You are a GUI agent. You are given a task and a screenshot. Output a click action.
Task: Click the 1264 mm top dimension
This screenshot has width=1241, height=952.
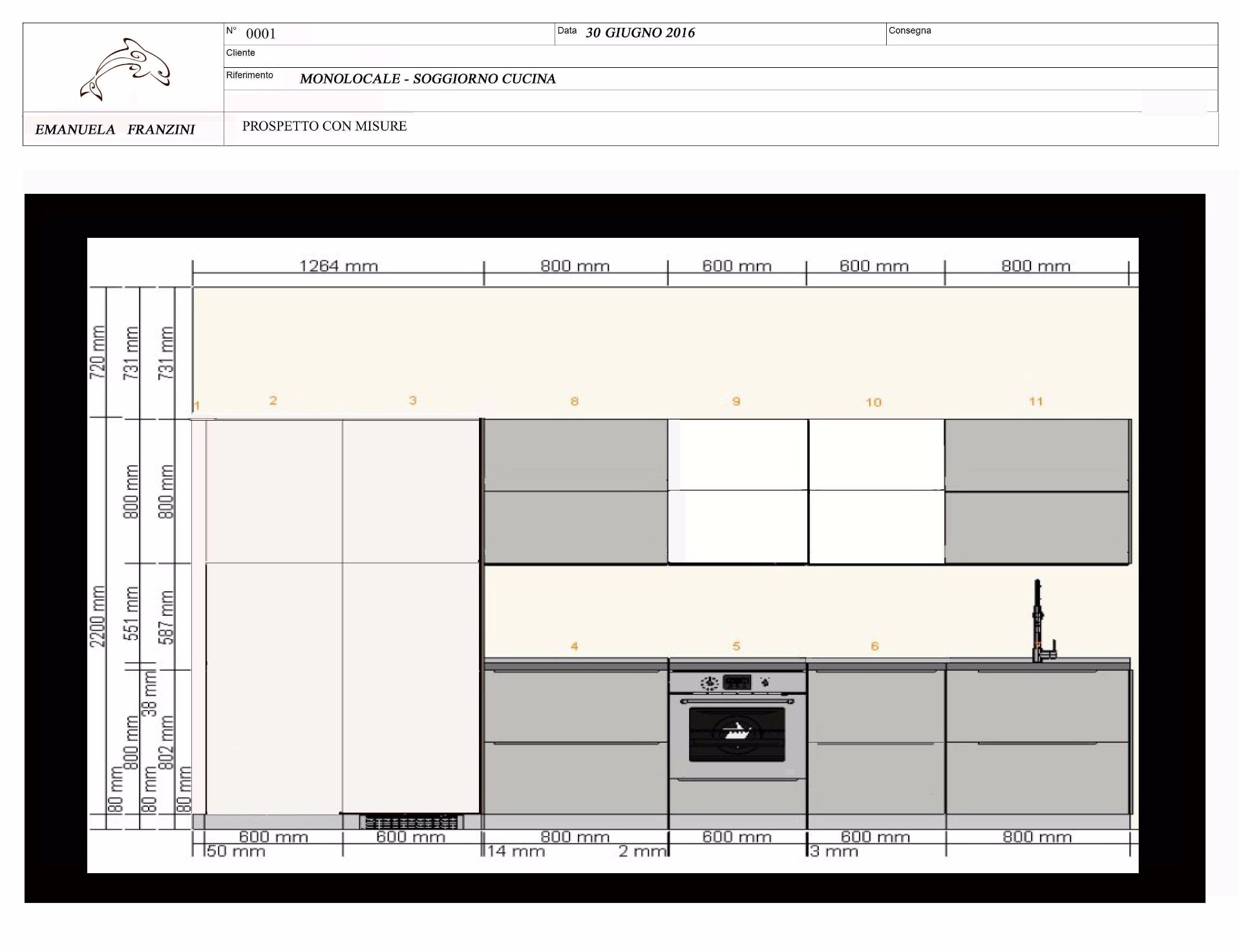pyautogui.click(x=339, y=266)
